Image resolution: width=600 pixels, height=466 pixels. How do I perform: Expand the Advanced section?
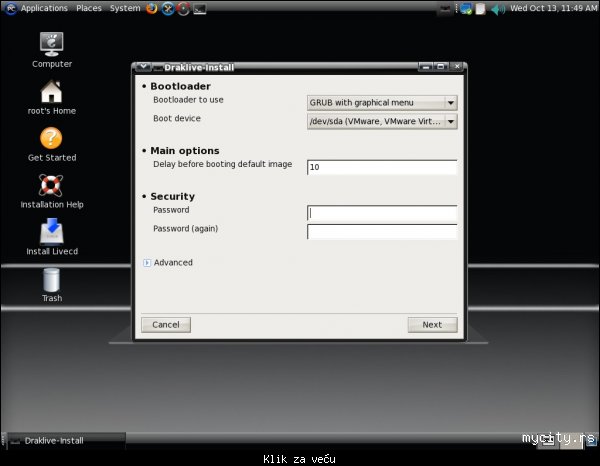coord(147,262)
